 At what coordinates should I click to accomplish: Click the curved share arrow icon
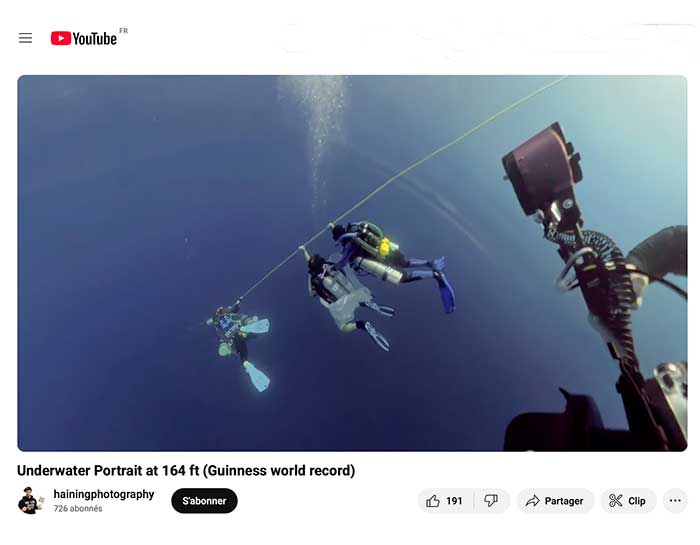click(x=533, y=501)
